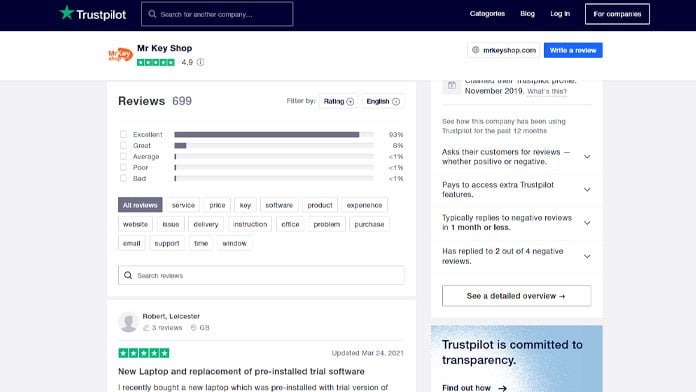Check the Bad rating filter checkbox
Viewport: 696px width, 392px height.
pos(123,178)
